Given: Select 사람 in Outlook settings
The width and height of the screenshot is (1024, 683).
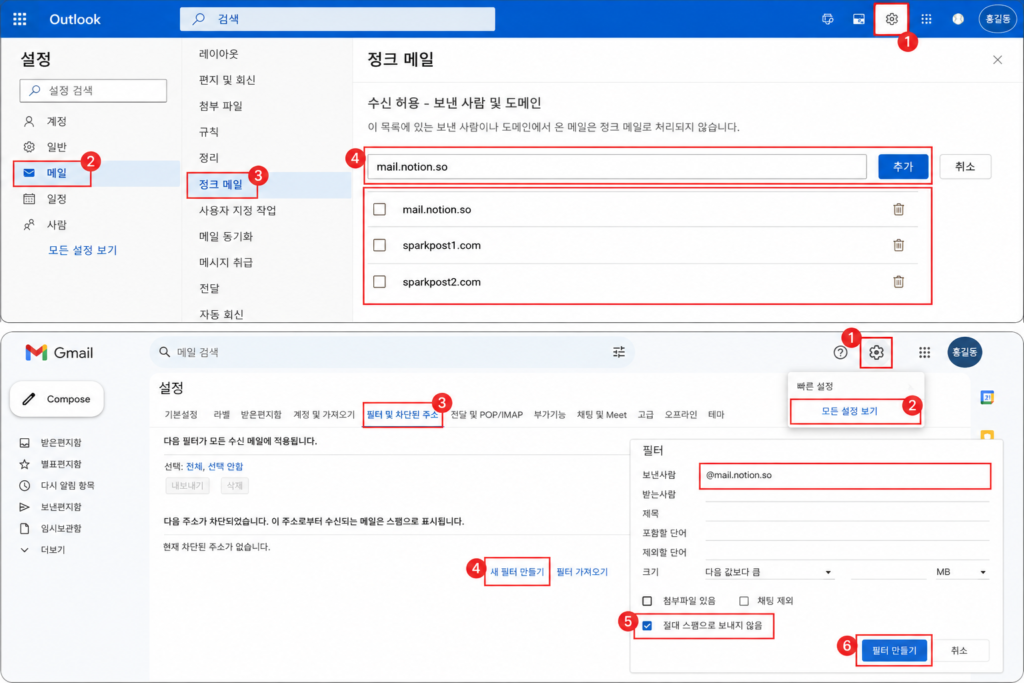Looking at the screenshot, I should point(56,225).
